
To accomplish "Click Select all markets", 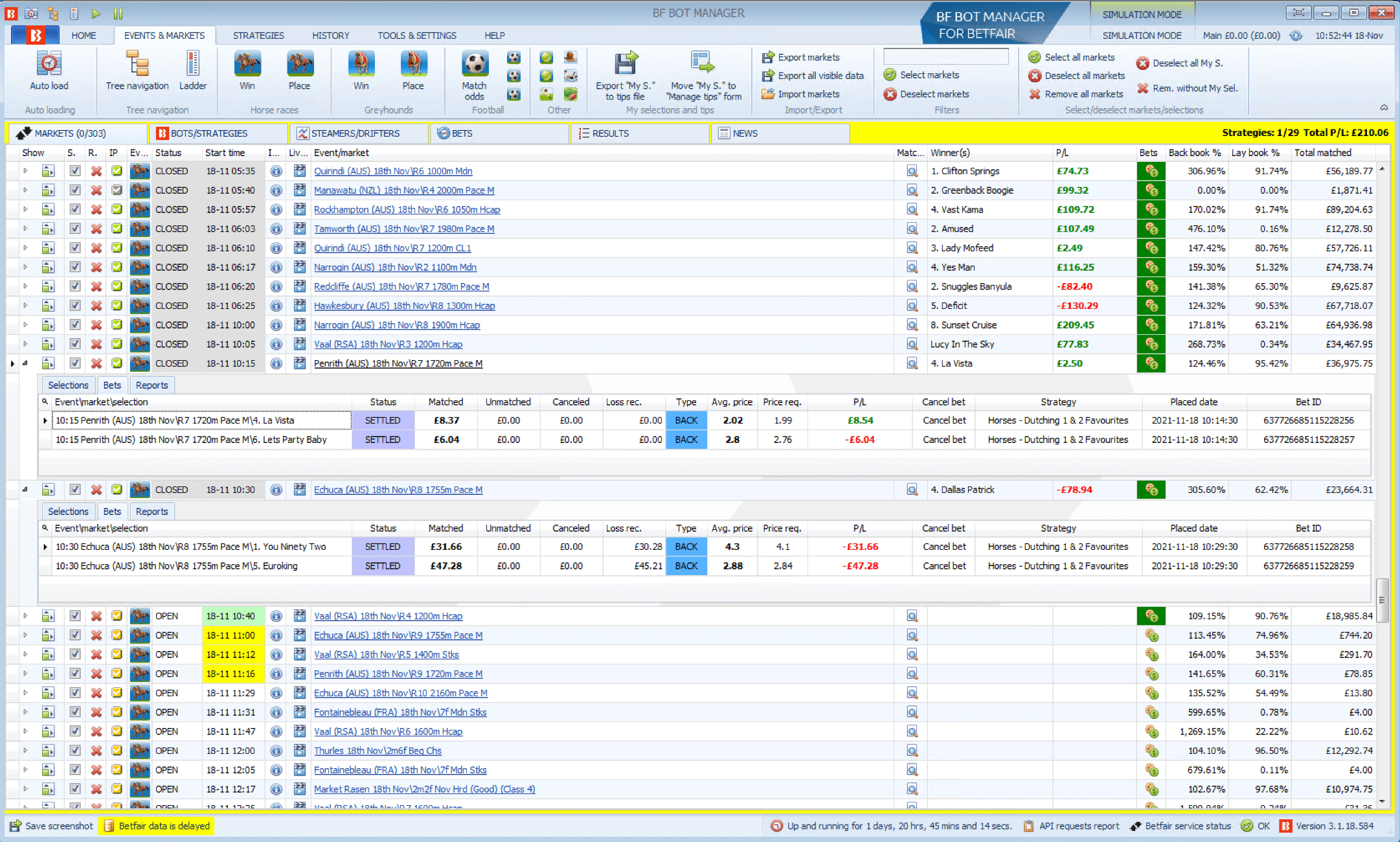I will [x=1072, y=57].
